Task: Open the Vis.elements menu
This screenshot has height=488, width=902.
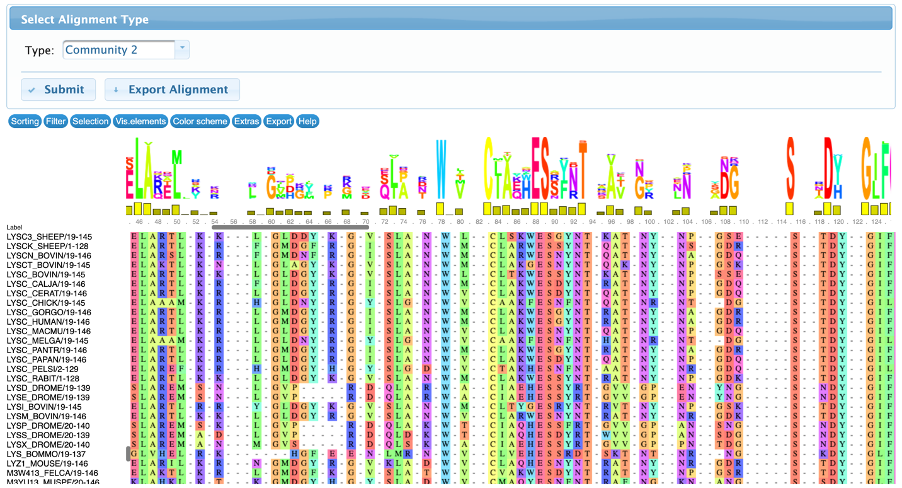Action: (x=140, y=121)
